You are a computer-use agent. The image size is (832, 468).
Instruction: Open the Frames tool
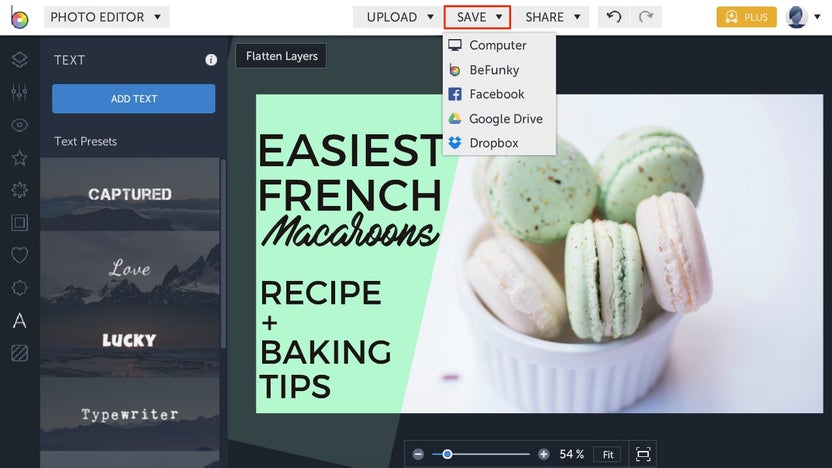pyautogui.click(x=20, y=222)
